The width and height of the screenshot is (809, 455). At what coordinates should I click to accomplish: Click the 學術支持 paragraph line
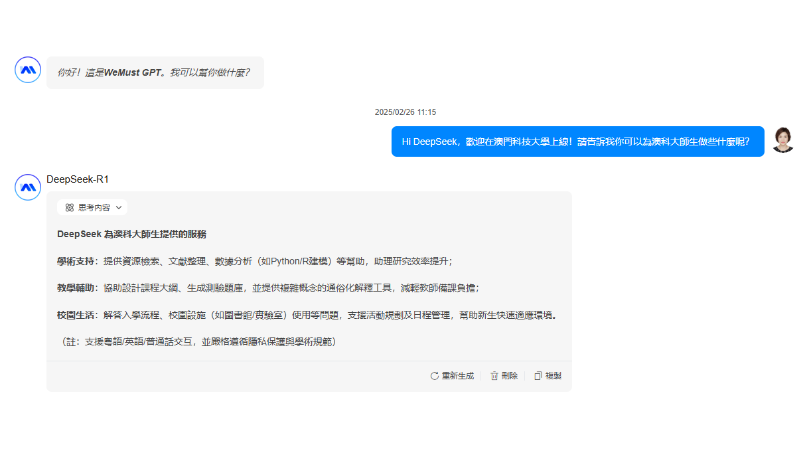point(254,261)
